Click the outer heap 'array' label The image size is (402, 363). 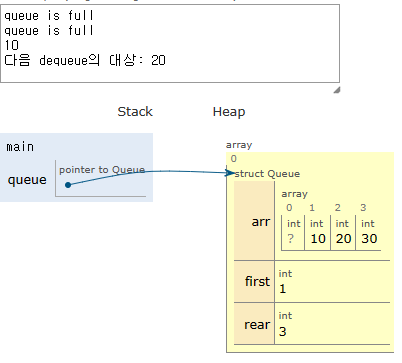239,145
